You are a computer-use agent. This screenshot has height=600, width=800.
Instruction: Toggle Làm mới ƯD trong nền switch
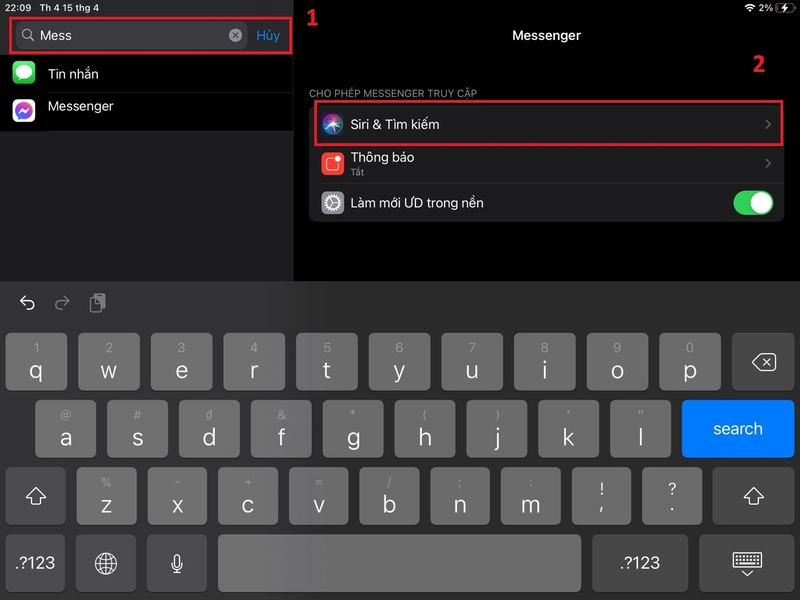point(753,203)
